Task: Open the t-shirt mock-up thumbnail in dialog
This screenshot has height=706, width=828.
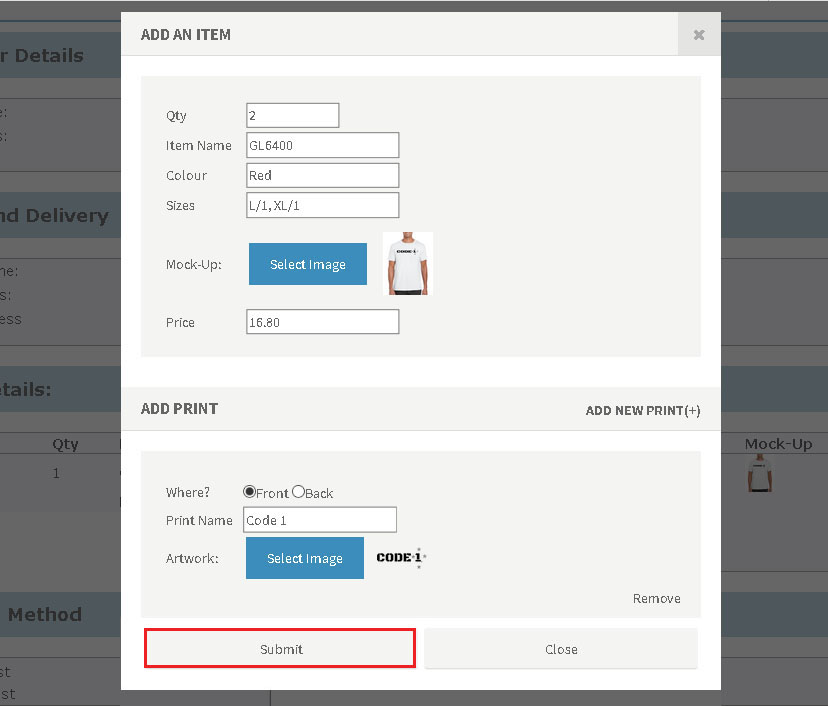Action: click(x=408, y=263)
